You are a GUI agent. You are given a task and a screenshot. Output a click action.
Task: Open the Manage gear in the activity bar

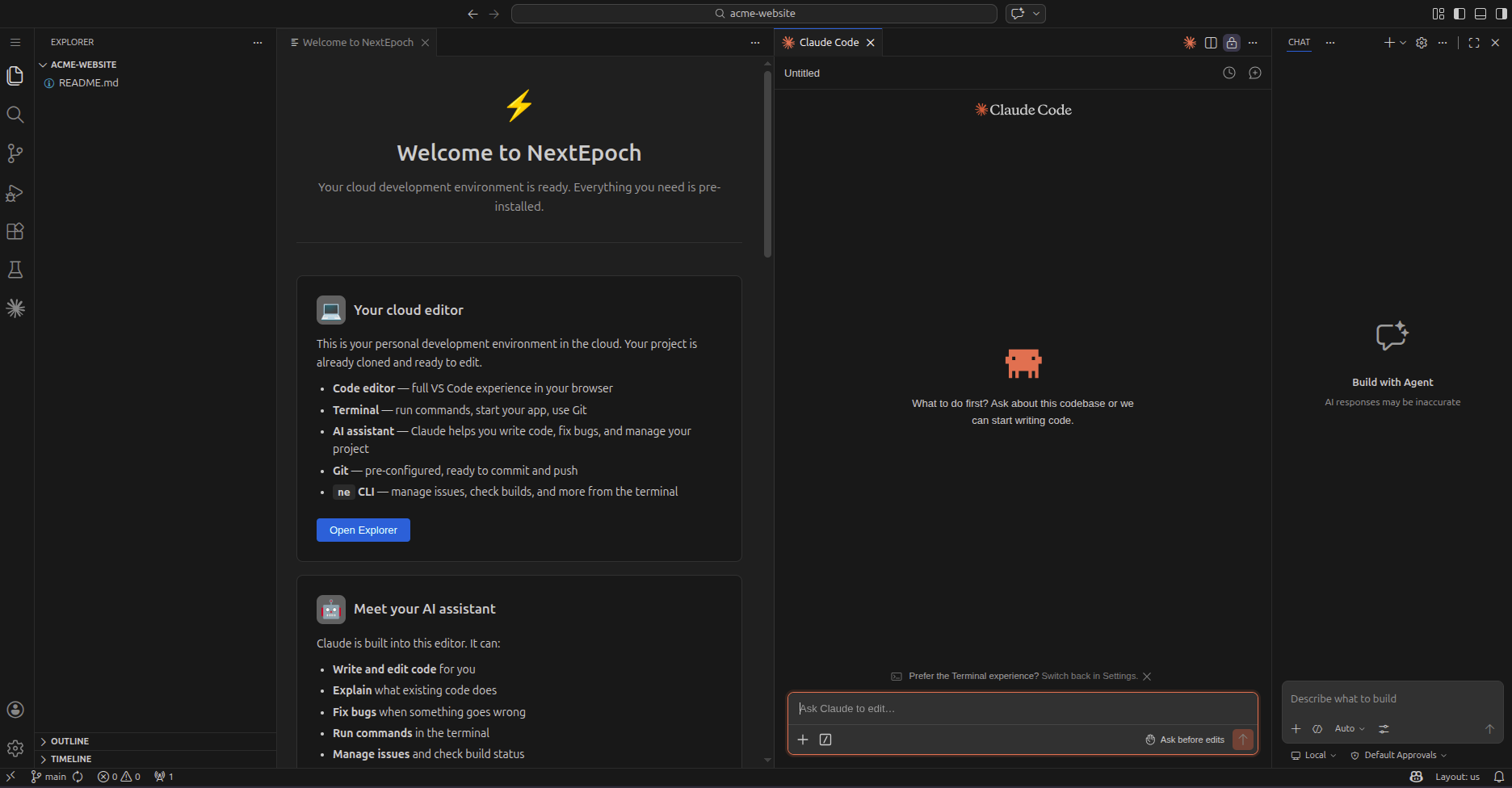coord(15,748)
